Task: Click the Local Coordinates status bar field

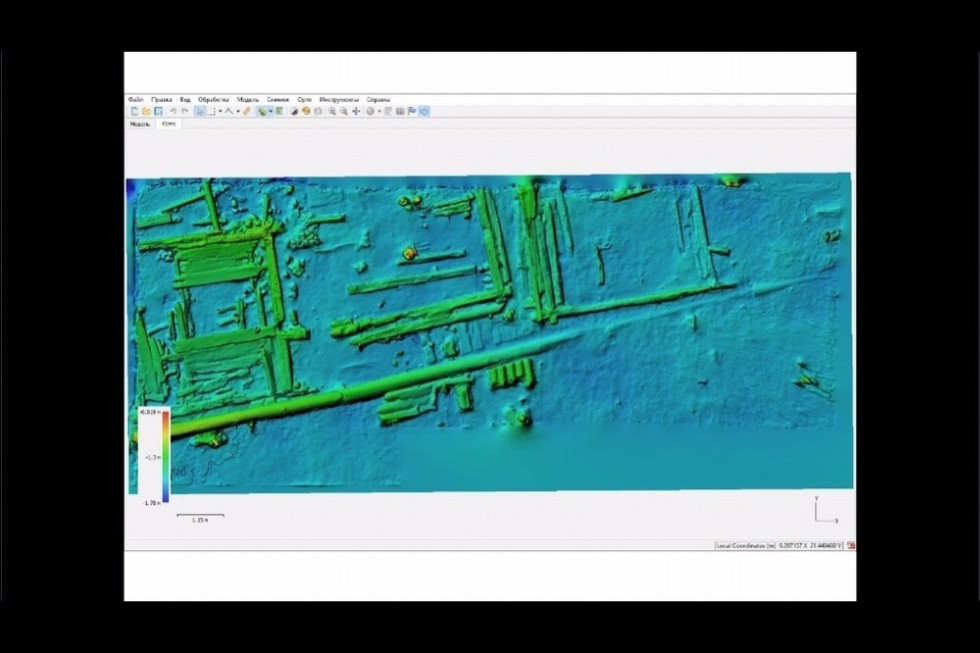Action: (779, 545)
